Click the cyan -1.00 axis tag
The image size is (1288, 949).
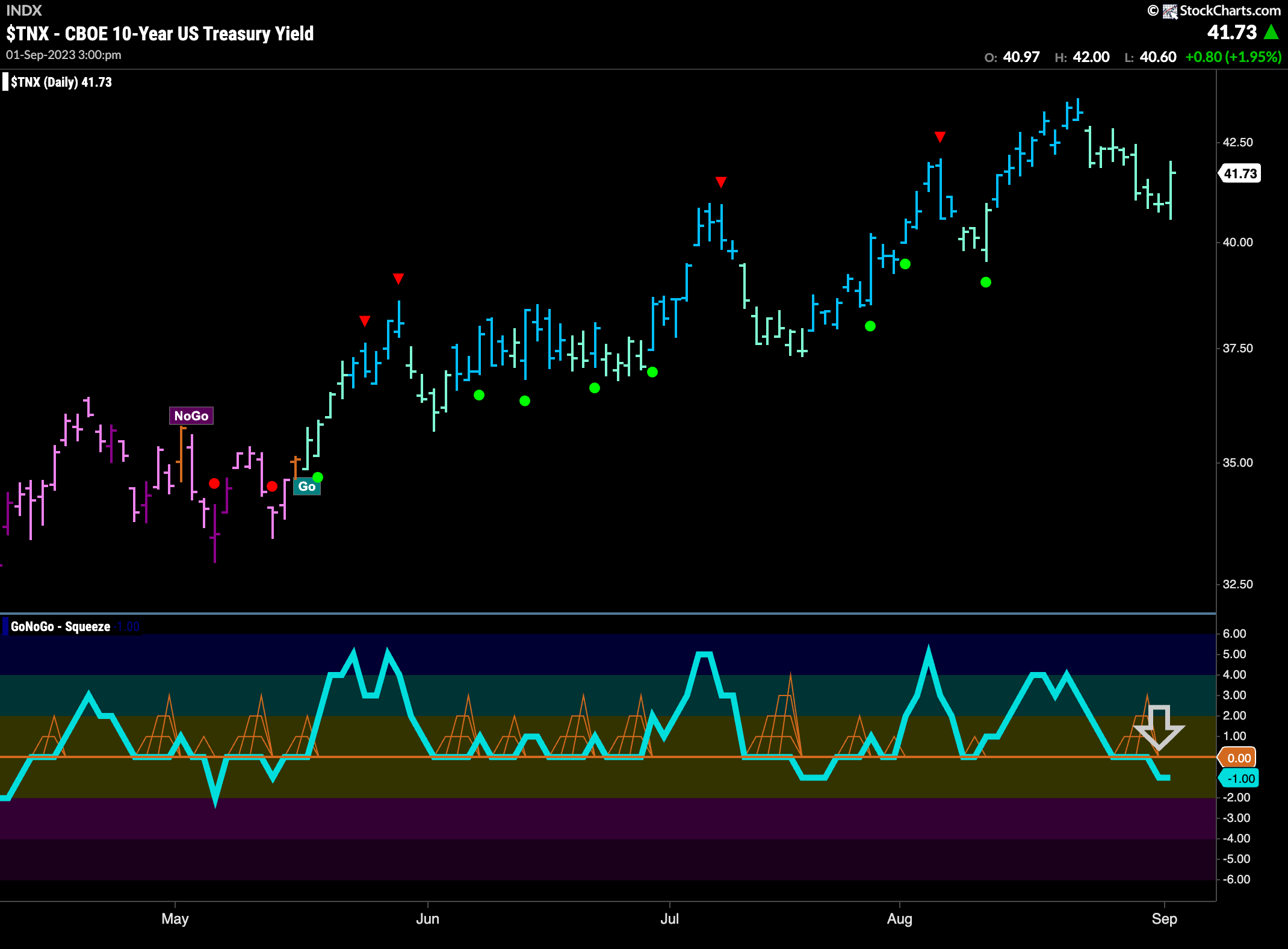(1239, 779)
